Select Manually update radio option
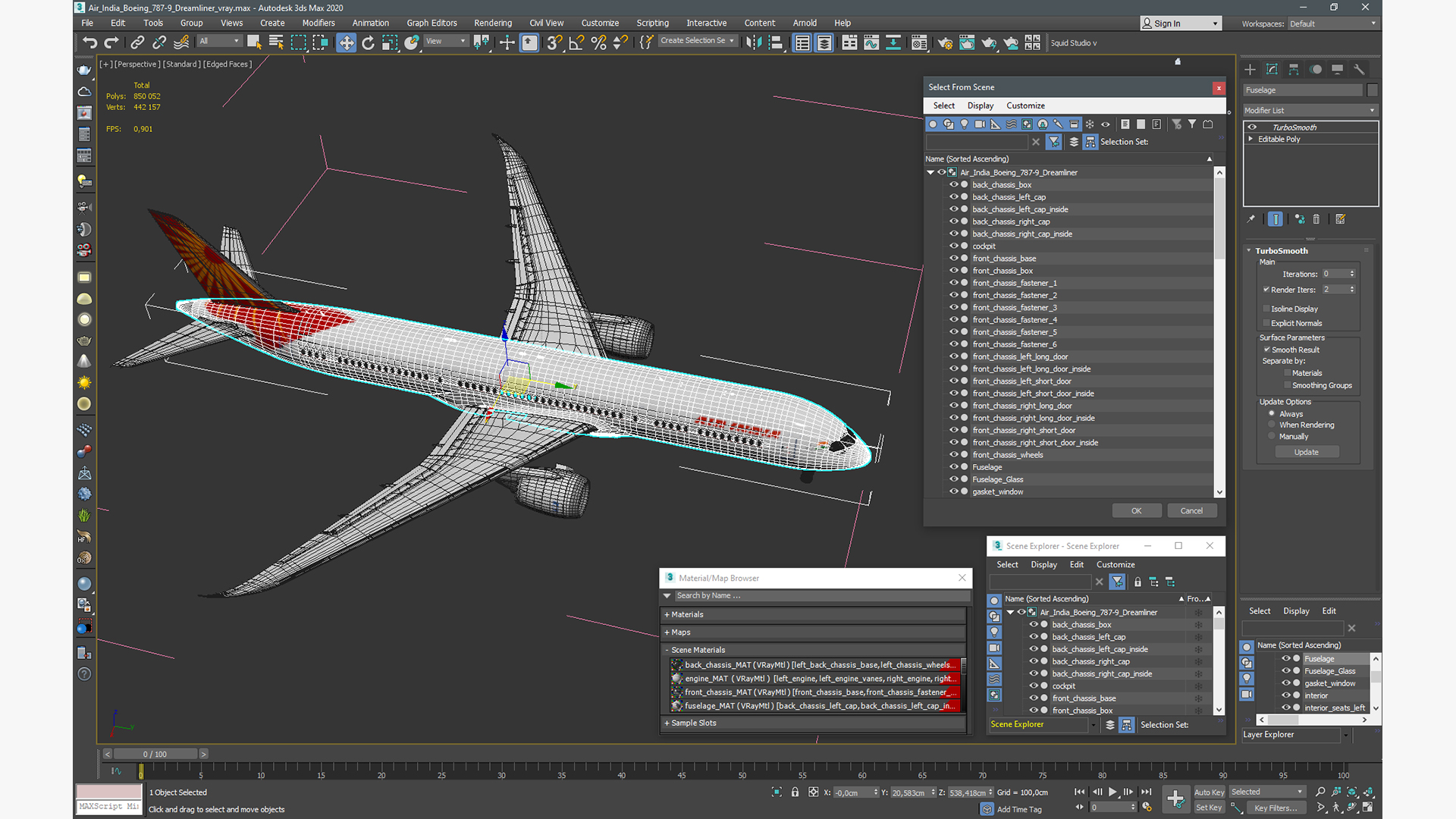The image size is (1456, 819). pos(1272,436)
